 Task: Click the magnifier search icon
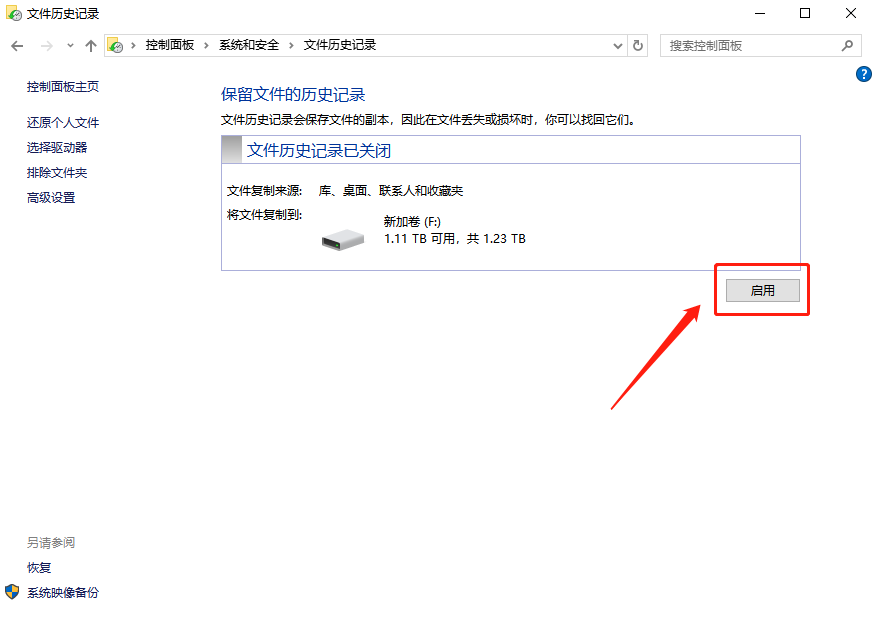pos(847,46)
